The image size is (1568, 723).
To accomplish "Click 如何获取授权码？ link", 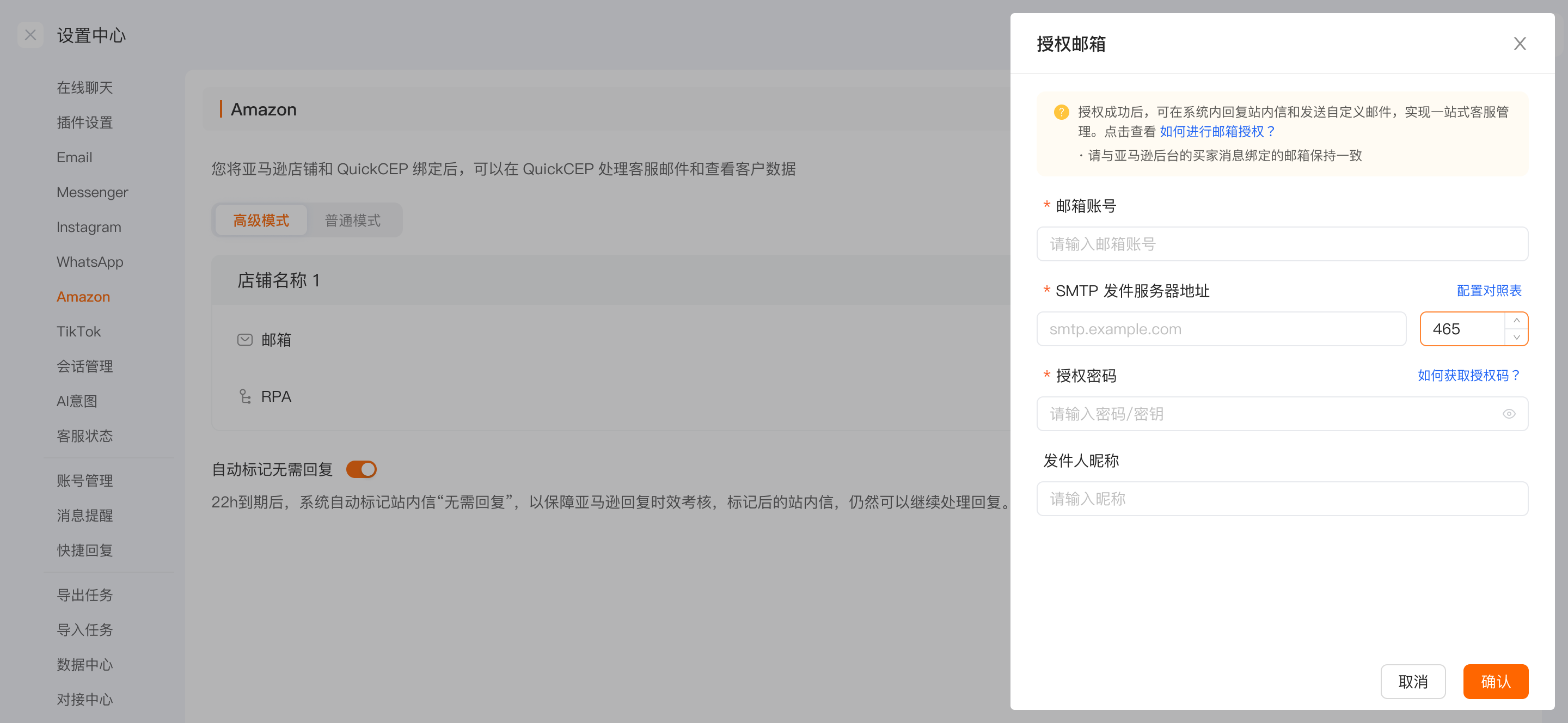I will coord(1469,376).
